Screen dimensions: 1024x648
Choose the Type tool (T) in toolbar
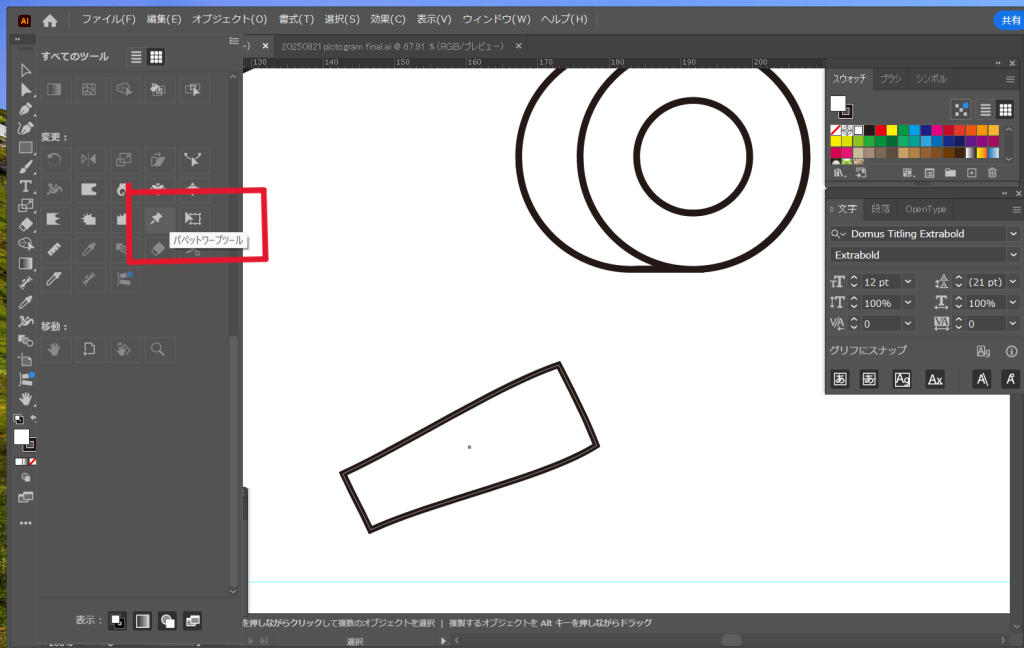point(26,186)
